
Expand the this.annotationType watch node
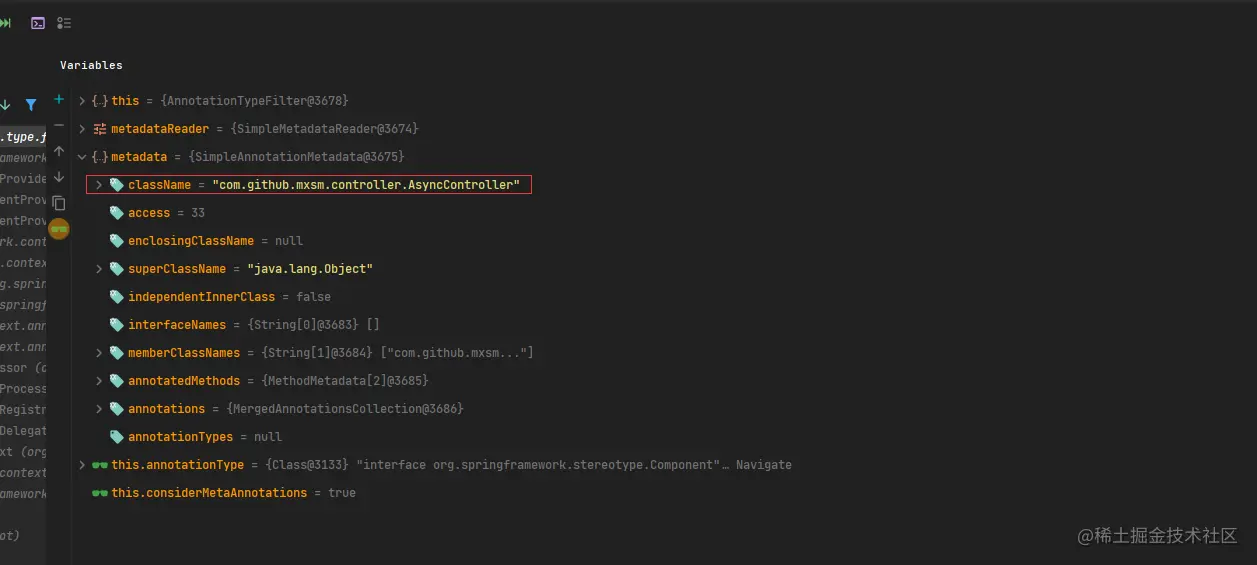coord(82,465)
